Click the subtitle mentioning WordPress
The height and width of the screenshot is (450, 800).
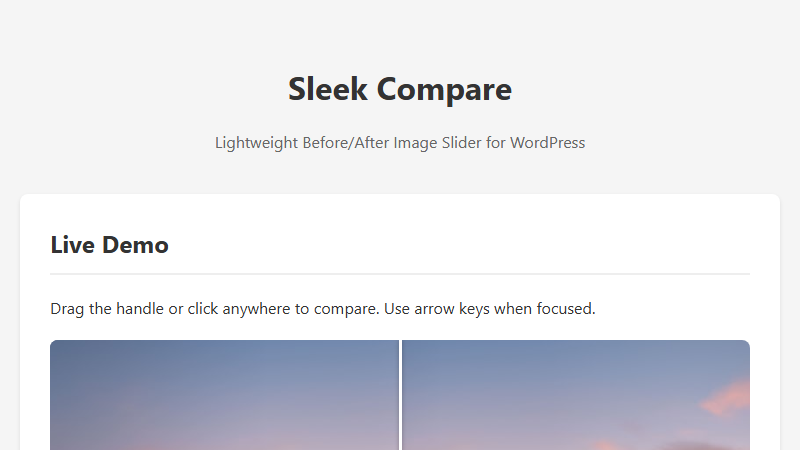click(400, 143)
